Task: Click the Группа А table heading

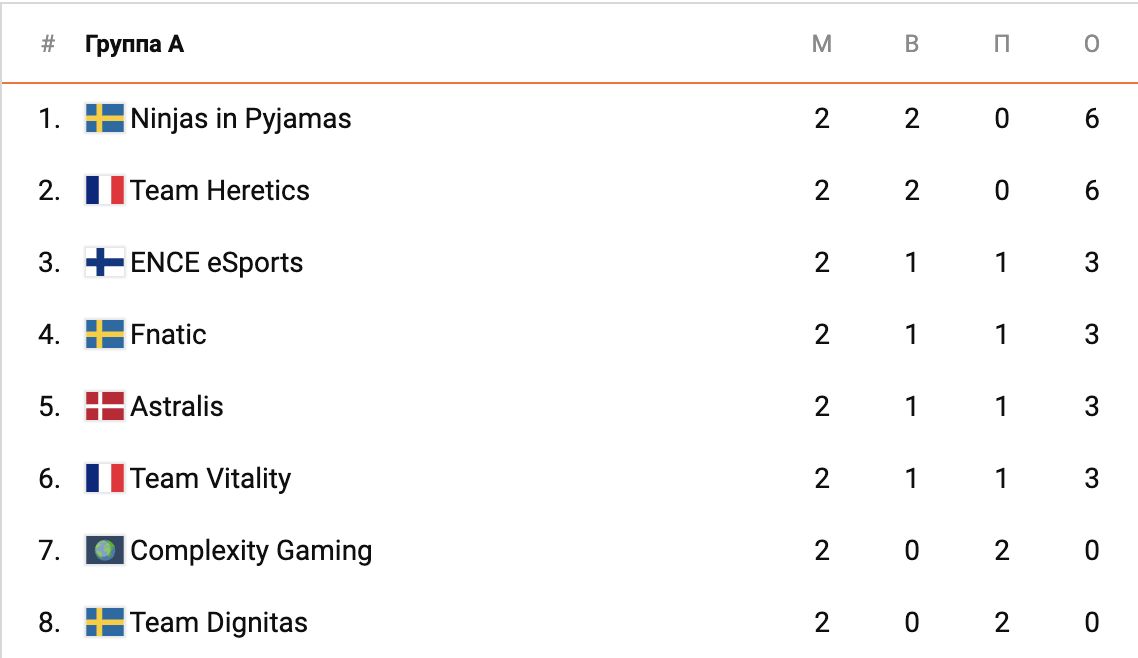Action: [x=134, y=45]
